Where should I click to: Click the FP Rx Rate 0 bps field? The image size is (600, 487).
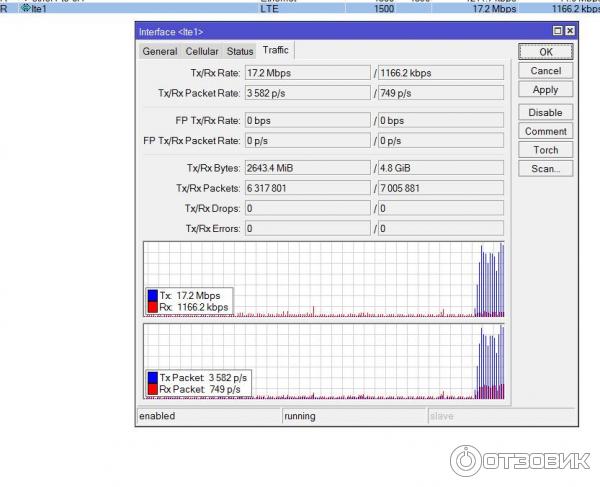pos(441,121)
